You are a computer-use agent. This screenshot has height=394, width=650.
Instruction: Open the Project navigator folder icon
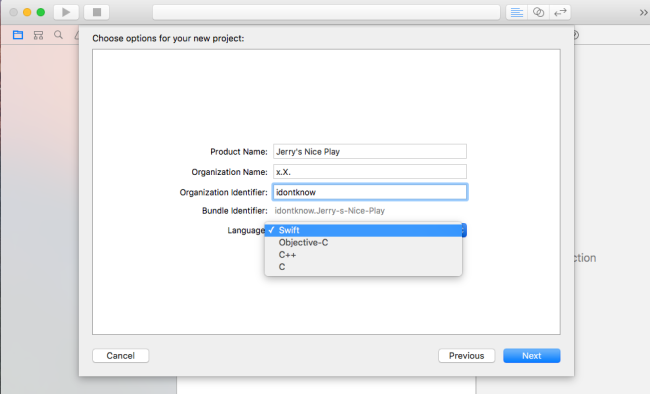pos(18,35)
